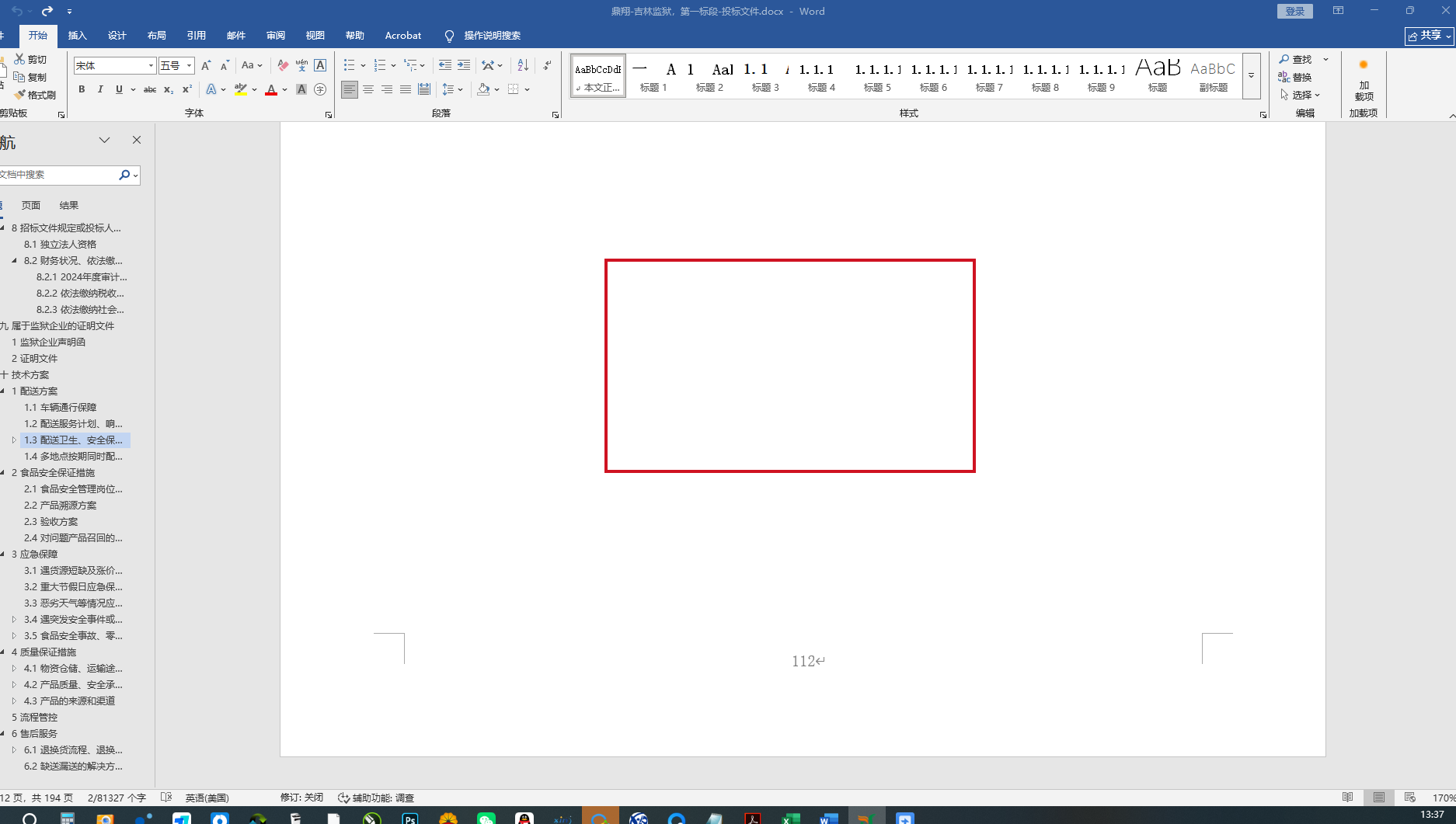The height and width of the screenshot is (824, 1456).
Task: Switch to web layout view in status bar
Action: tap(1410, 798)
